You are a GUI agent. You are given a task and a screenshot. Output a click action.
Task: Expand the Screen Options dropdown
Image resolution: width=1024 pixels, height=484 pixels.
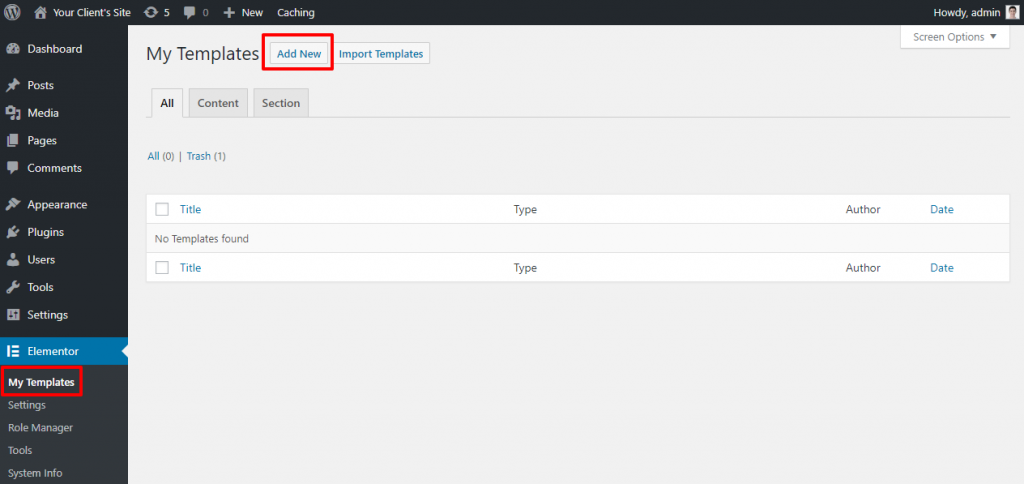pyautogui.click(x=955, y=37)
